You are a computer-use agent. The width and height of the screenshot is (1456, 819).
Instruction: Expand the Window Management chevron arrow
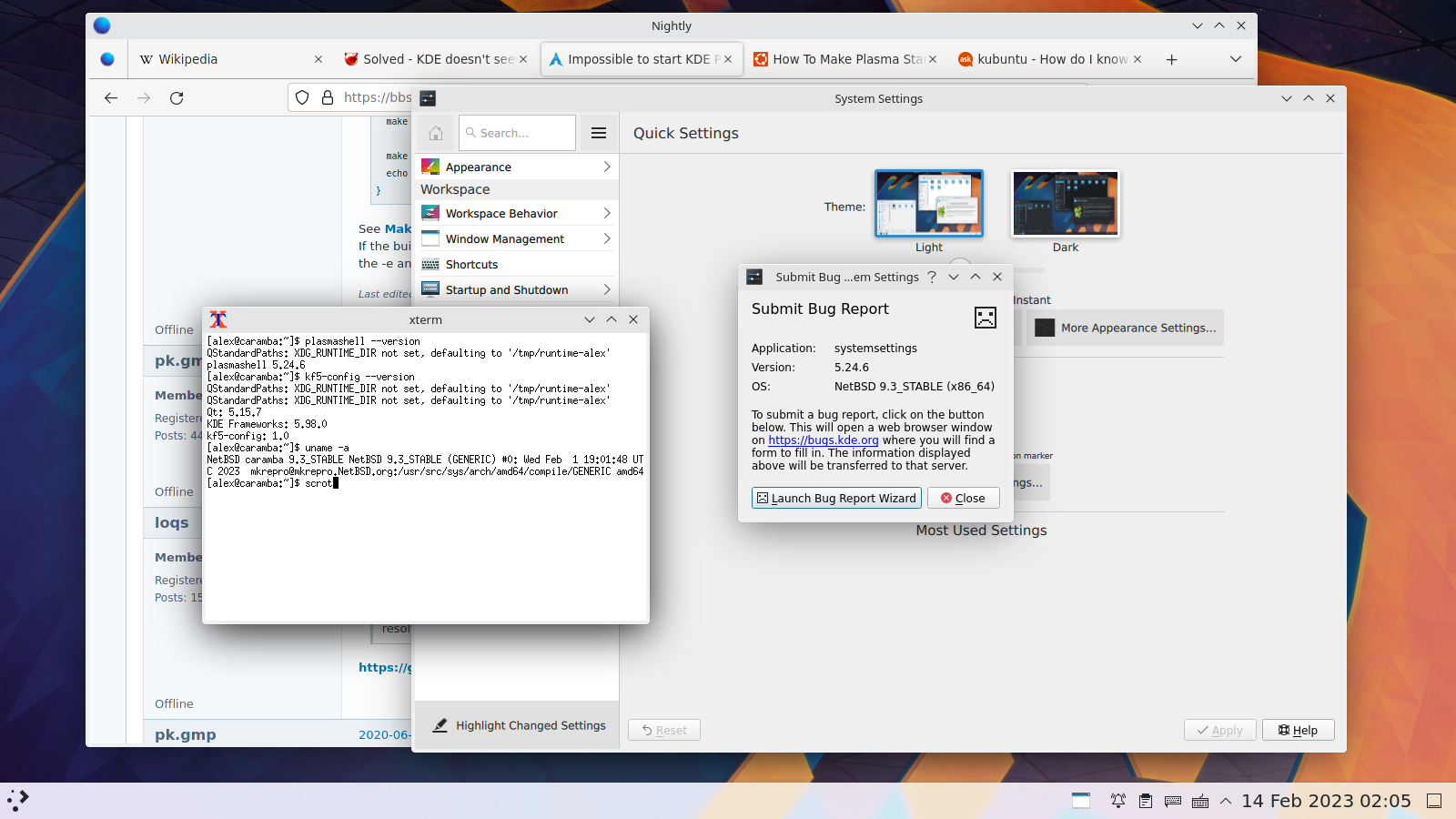(x=607, y=239)
